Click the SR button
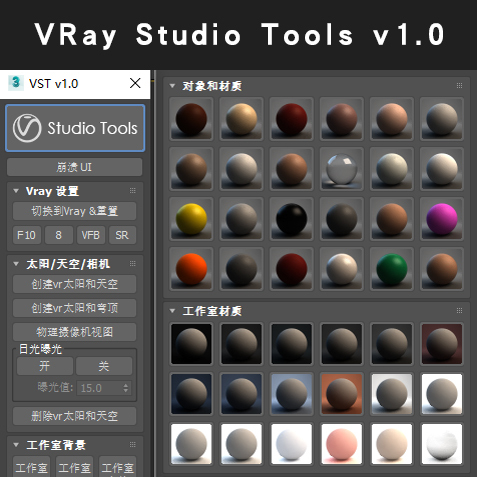The width and height of the screenshot is (477, 477). pos(122,235)
